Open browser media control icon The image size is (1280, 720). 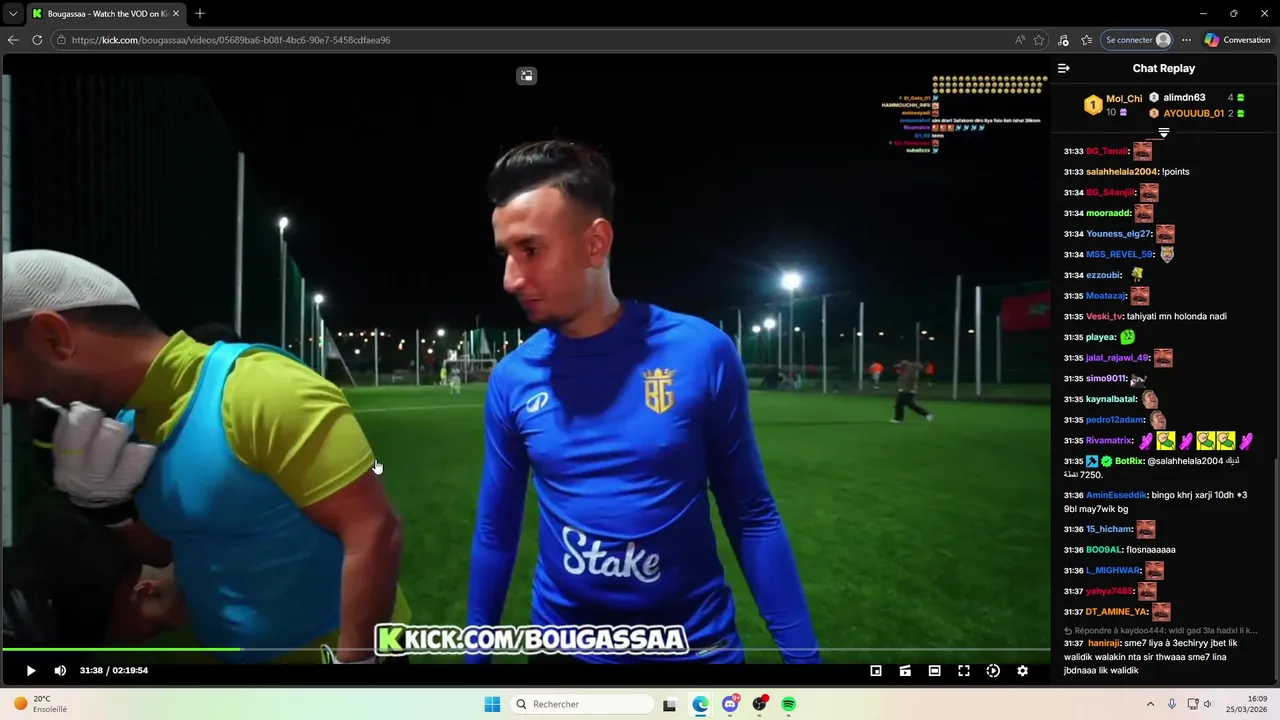[1063, 40]
